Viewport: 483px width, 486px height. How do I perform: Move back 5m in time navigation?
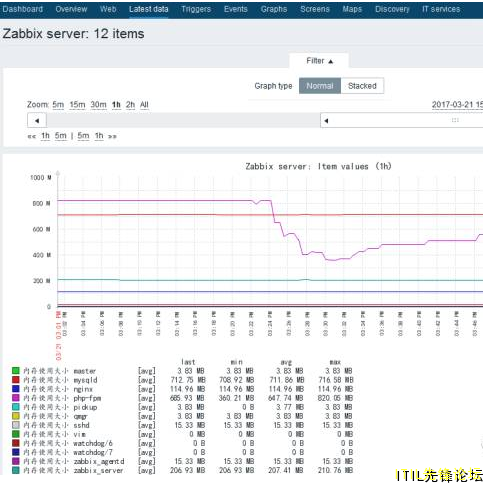(x=61, y=136)
